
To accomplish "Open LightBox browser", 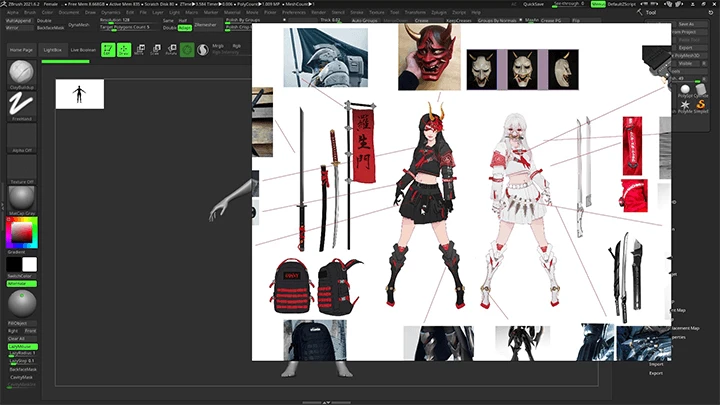I will 52,50.
